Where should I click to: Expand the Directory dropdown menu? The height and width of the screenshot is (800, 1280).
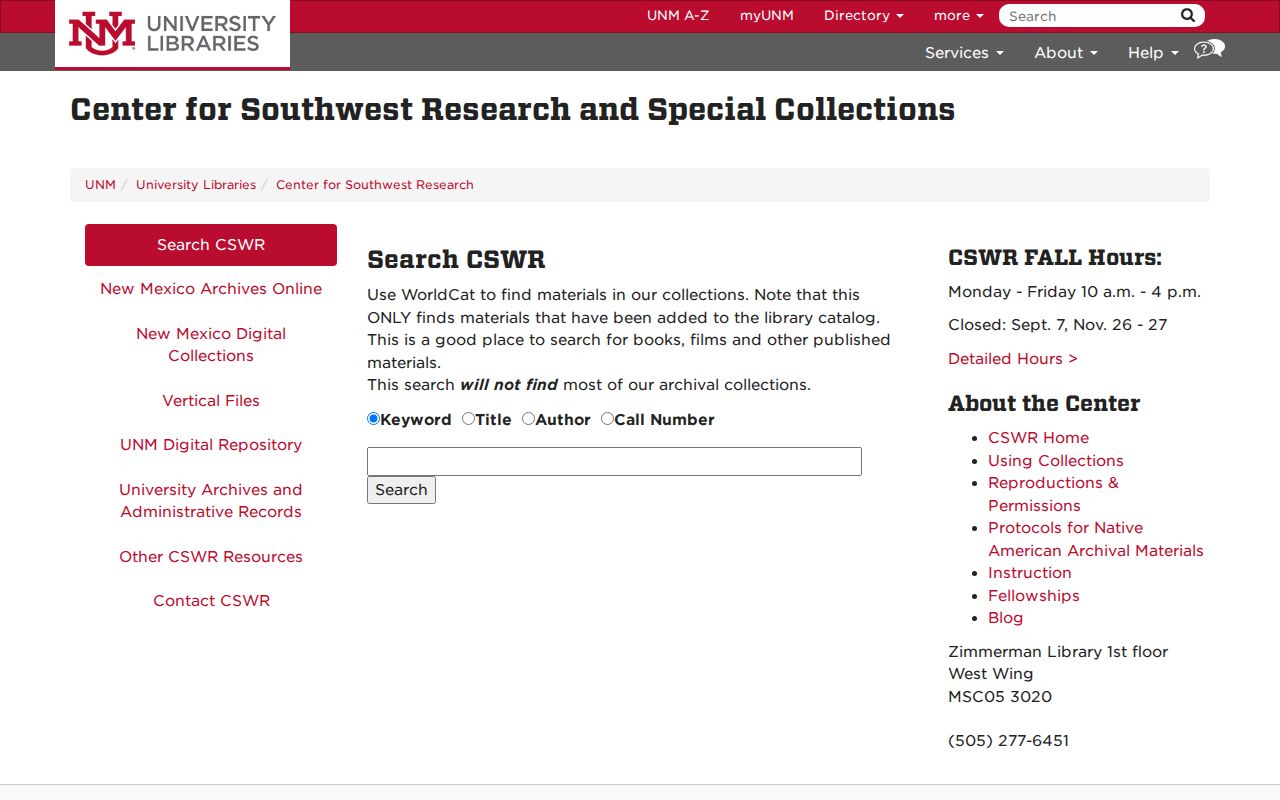863,16
